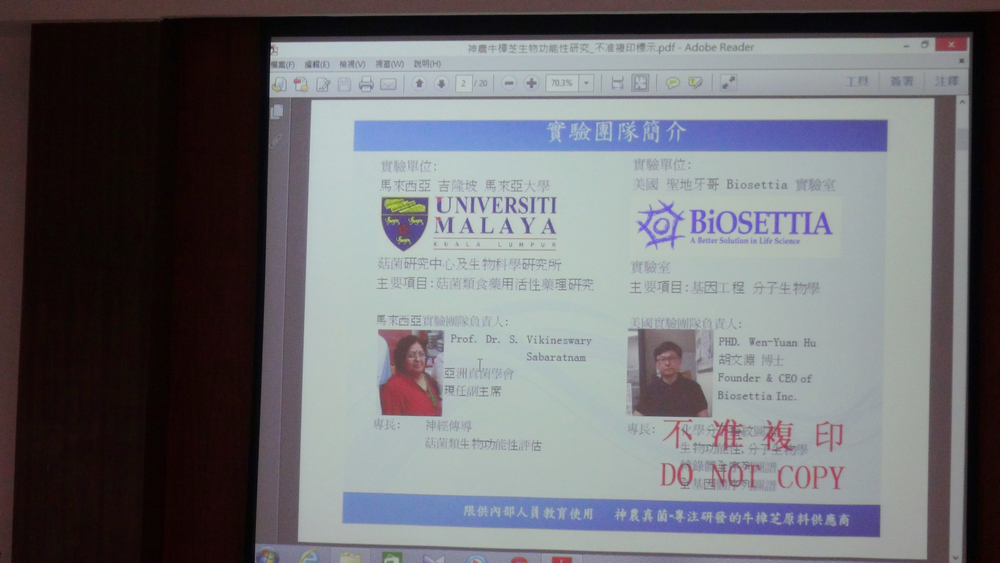Viewport: 1000px width, 563px height.
Task: Open the 檔案(F) menu
Action: click(283, 65)
